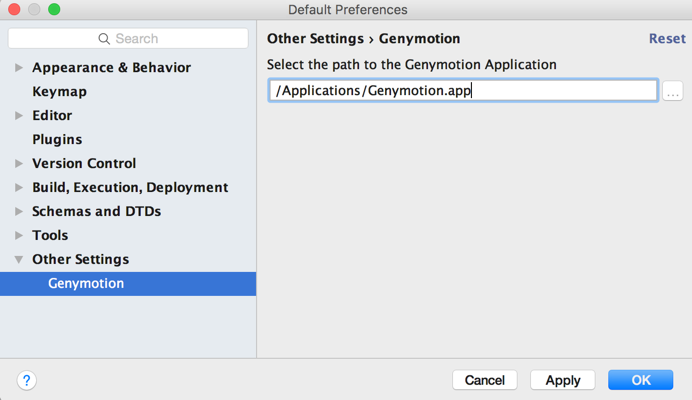Collapse the Other Settings section
The height and width of the screenshot is (400, 692).
click(19, 260)
